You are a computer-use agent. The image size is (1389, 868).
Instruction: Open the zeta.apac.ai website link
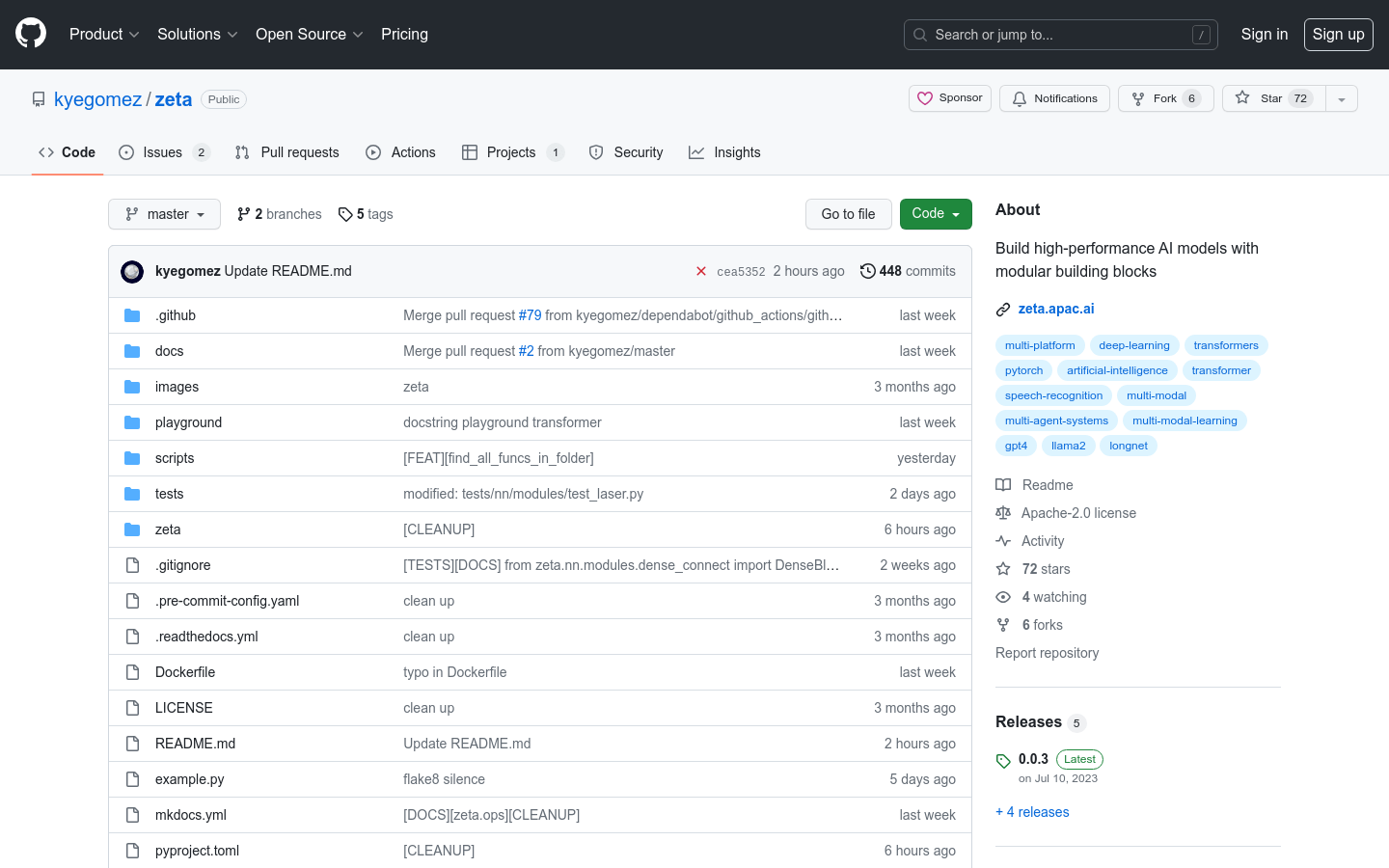(x=1056, y=309)
